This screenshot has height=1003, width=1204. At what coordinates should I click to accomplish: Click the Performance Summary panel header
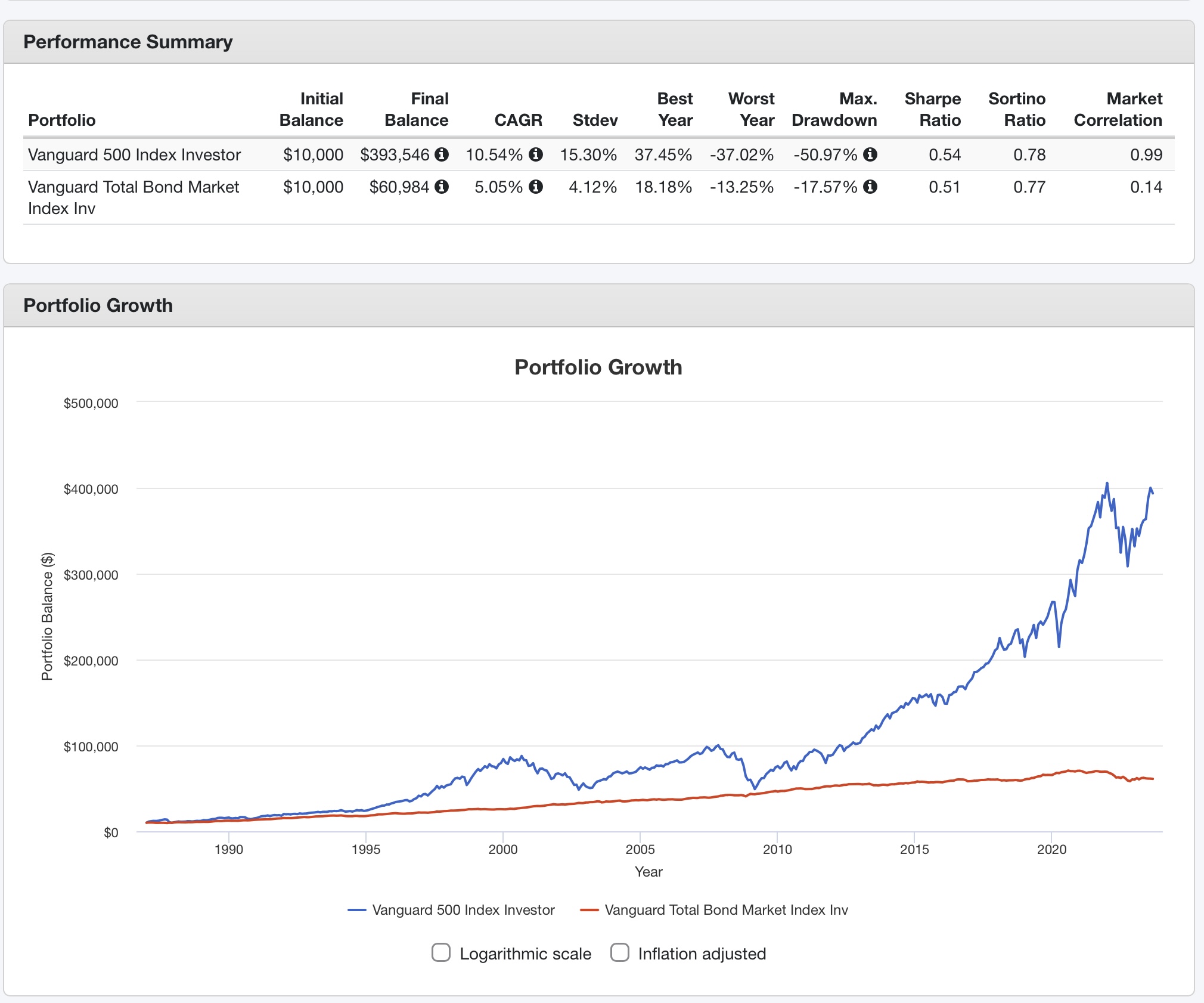tap(599, 42)
